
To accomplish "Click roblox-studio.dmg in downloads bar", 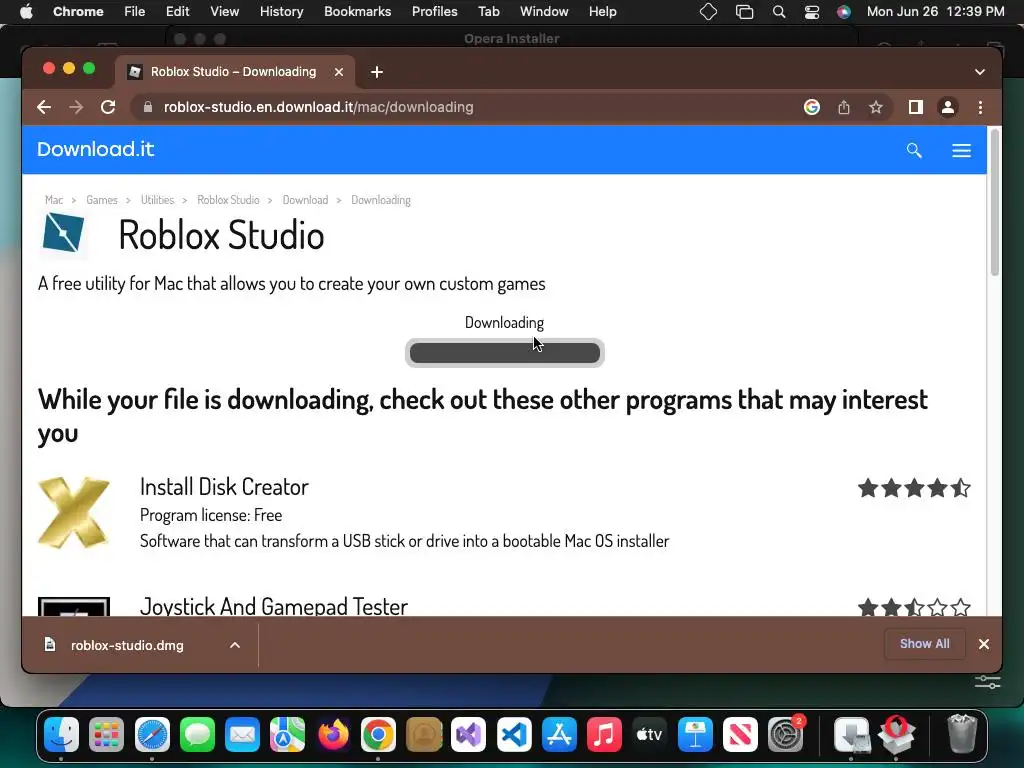I will click(x=127, y=645).
